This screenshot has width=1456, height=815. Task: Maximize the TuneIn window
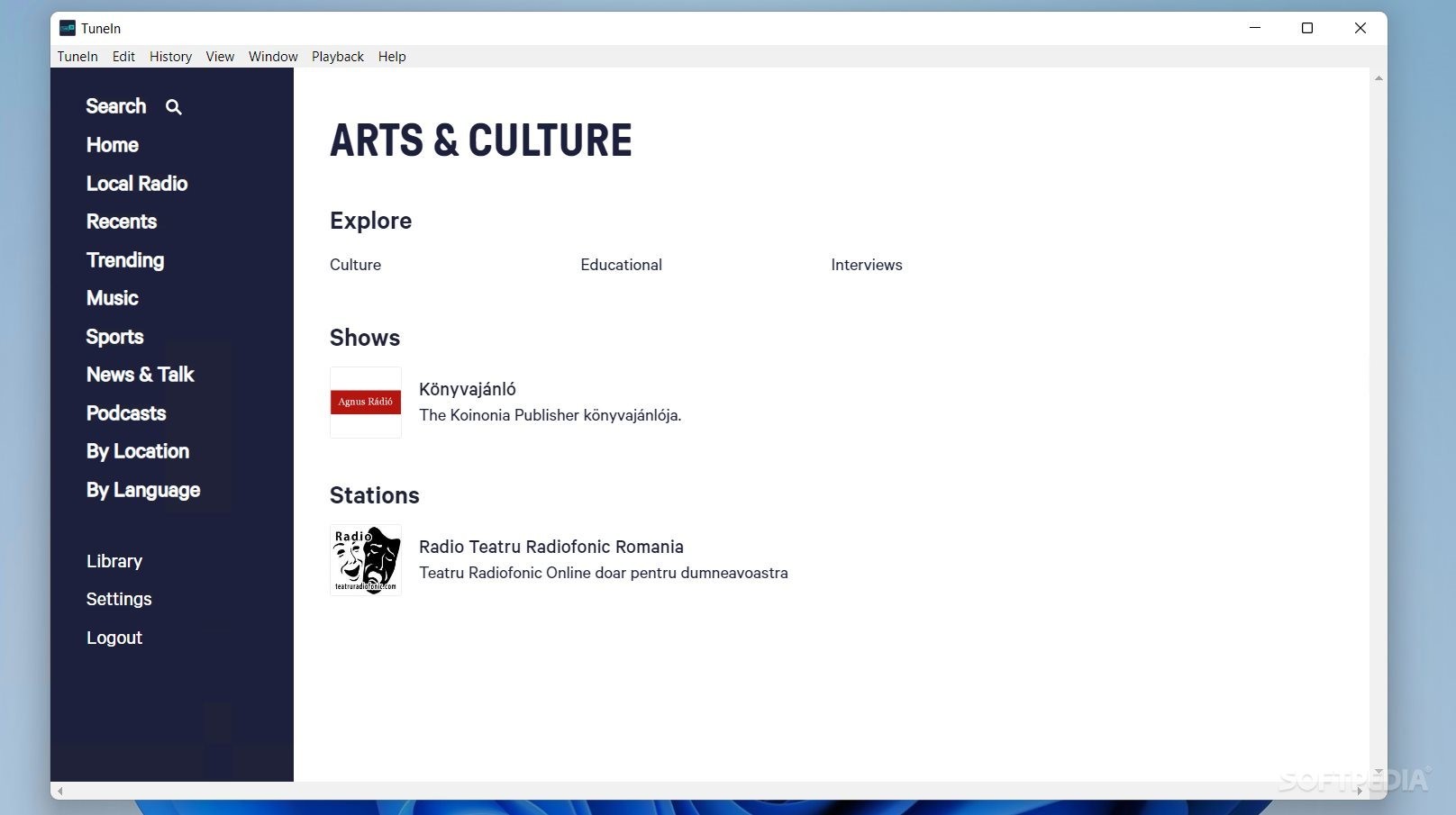pyautogui.click(x=1307, y=28)
